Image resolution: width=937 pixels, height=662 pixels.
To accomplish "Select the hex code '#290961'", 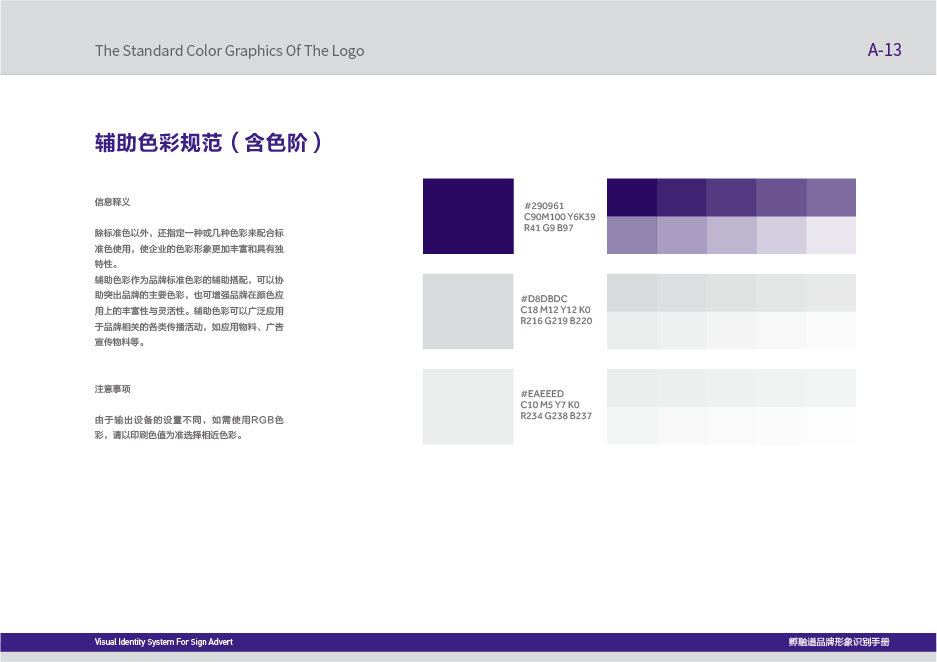I will point(544,206).
